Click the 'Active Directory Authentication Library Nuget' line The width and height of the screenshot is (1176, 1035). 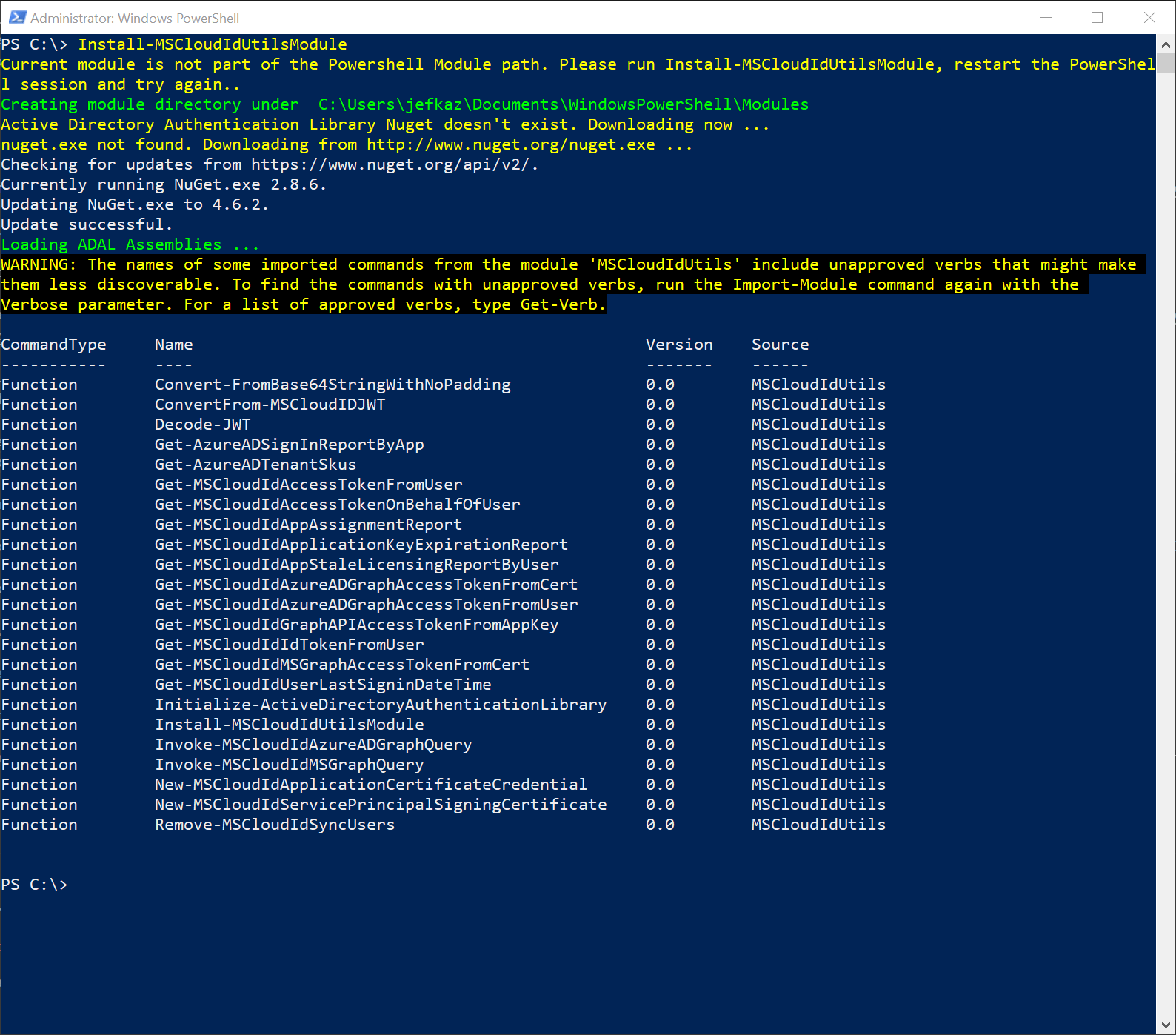(x=385, y=124)
